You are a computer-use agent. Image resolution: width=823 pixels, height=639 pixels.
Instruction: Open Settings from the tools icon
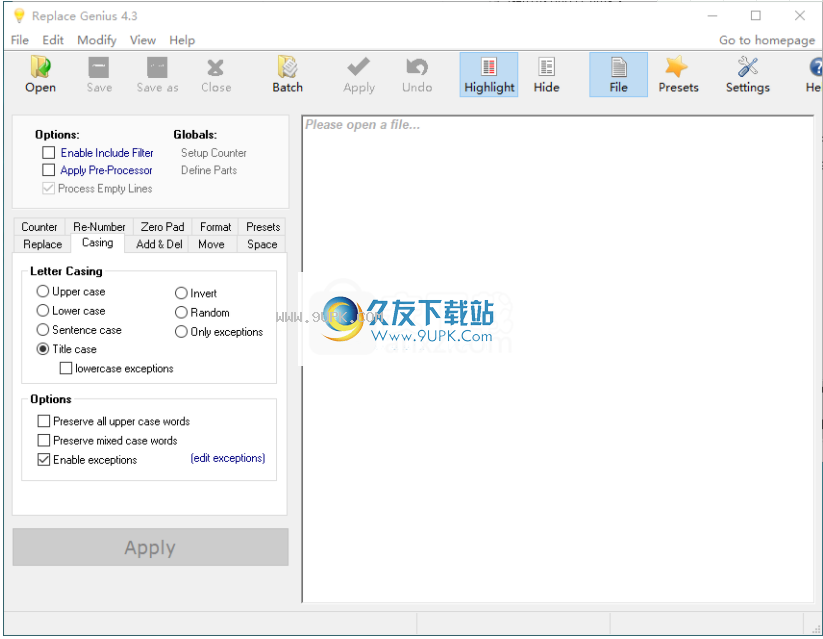747,75
